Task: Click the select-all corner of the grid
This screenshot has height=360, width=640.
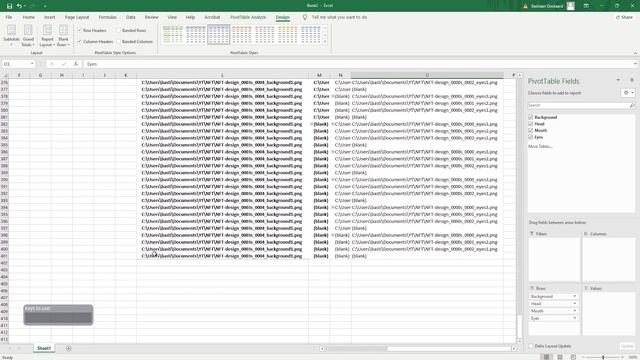Action: (5, 75)
